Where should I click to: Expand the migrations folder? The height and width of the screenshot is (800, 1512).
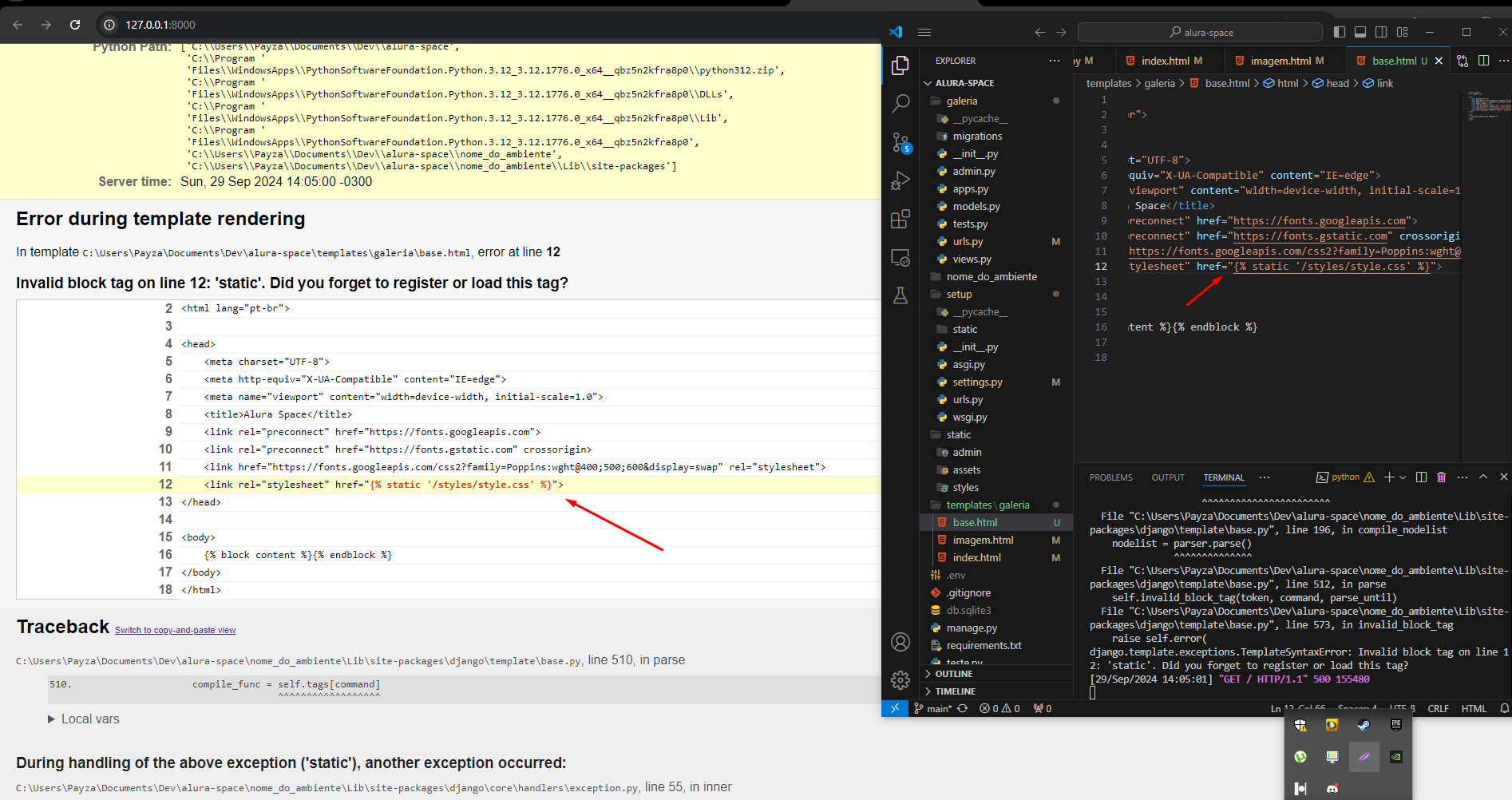coord(996,136)
